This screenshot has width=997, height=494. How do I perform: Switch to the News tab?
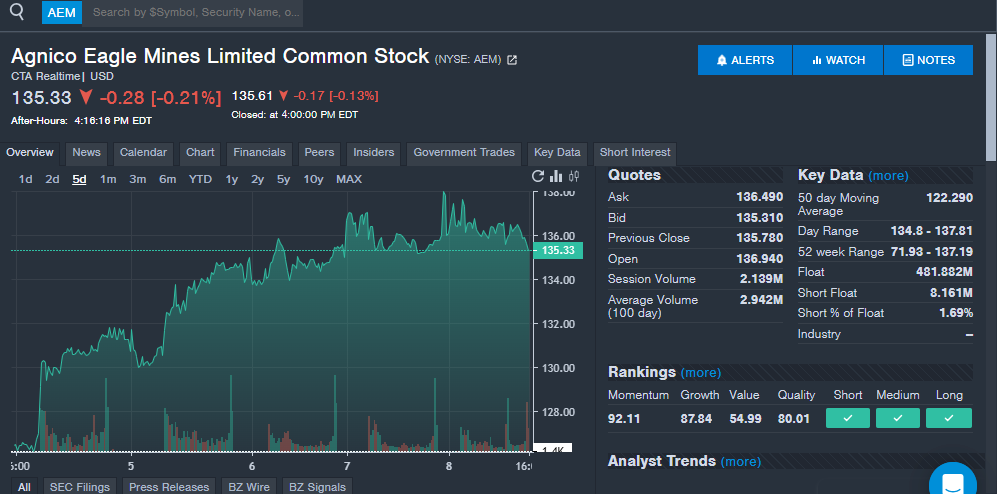tap(86, 153)
